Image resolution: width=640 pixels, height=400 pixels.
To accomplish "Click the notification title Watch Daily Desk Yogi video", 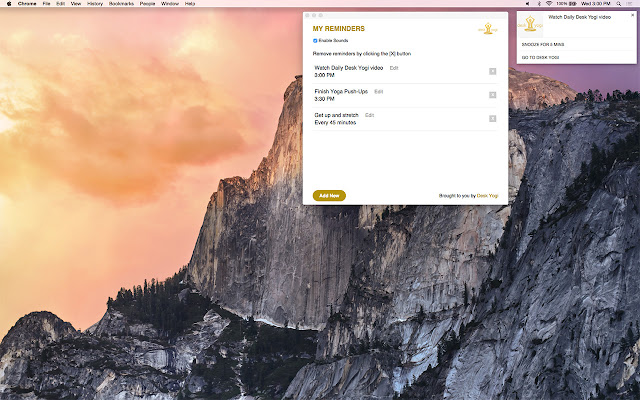I will [580, 17].
